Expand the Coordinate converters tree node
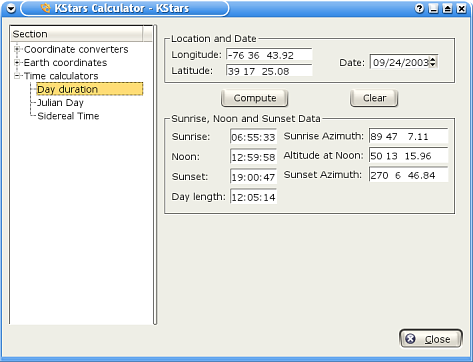This screenshot has width=473, height=362. (17, 49)
